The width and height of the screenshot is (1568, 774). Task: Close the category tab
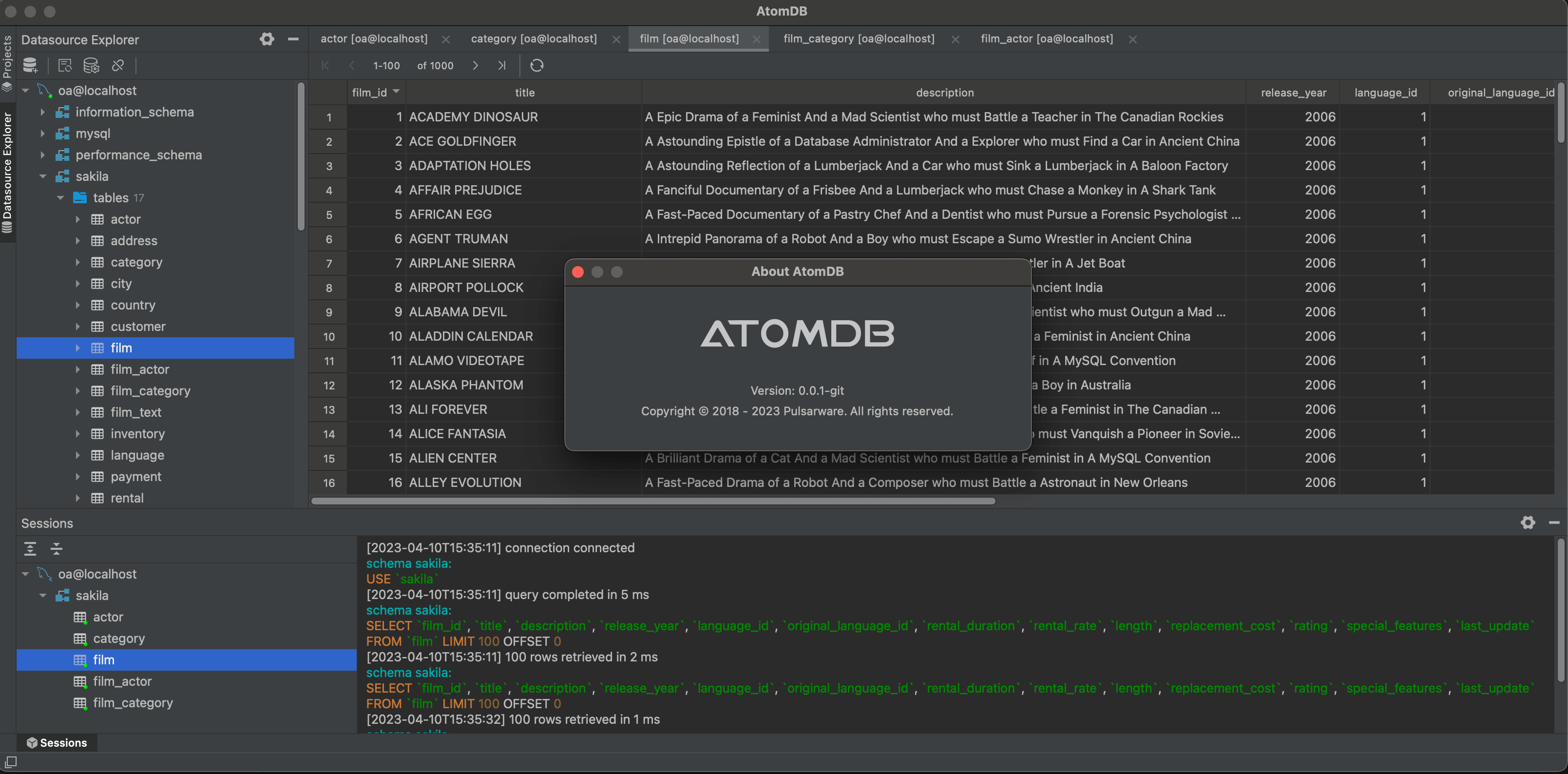click(x=616, y=39)
